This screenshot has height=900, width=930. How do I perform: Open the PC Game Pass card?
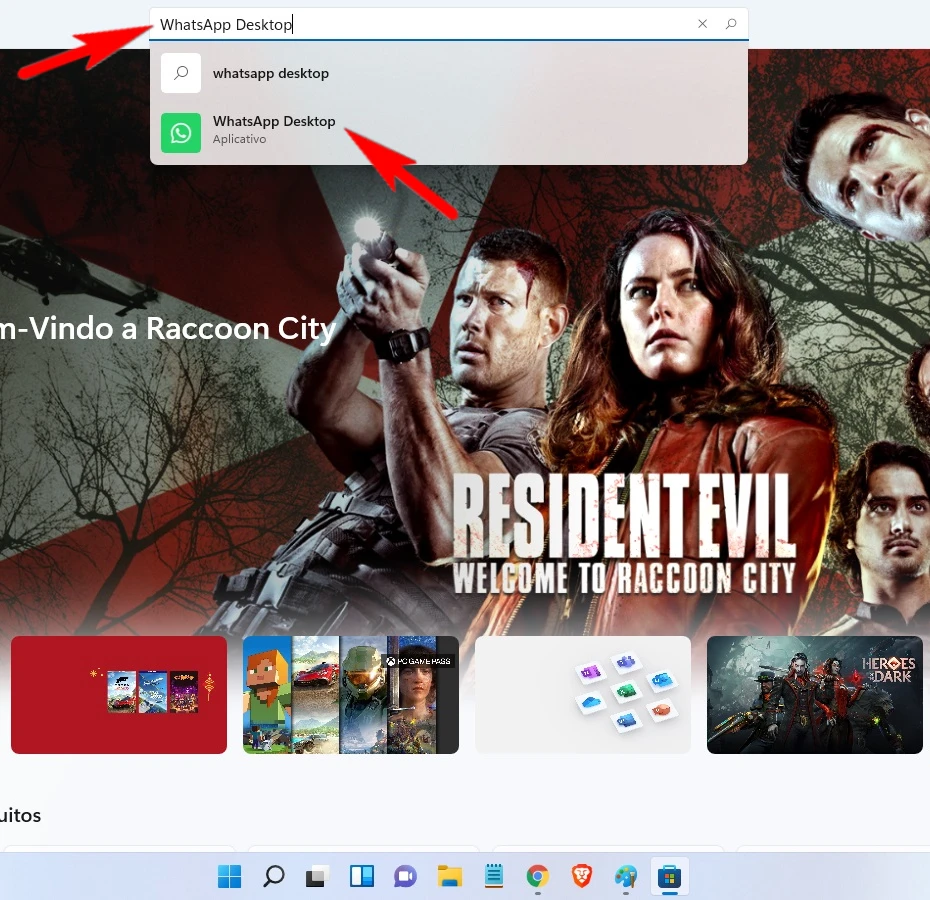[x=351, y=695]
